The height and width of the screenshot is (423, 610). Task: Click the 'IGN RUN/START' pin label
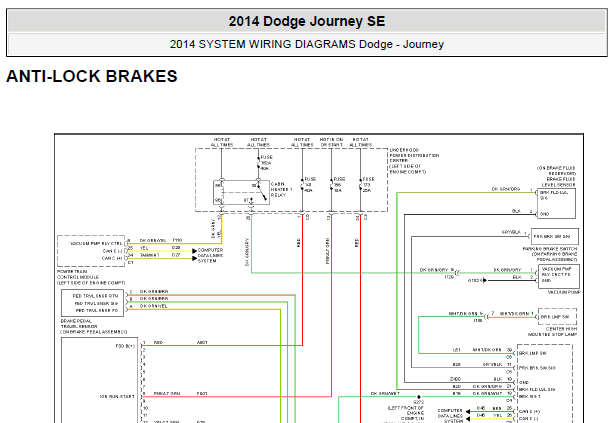click(x=117, y=397)
